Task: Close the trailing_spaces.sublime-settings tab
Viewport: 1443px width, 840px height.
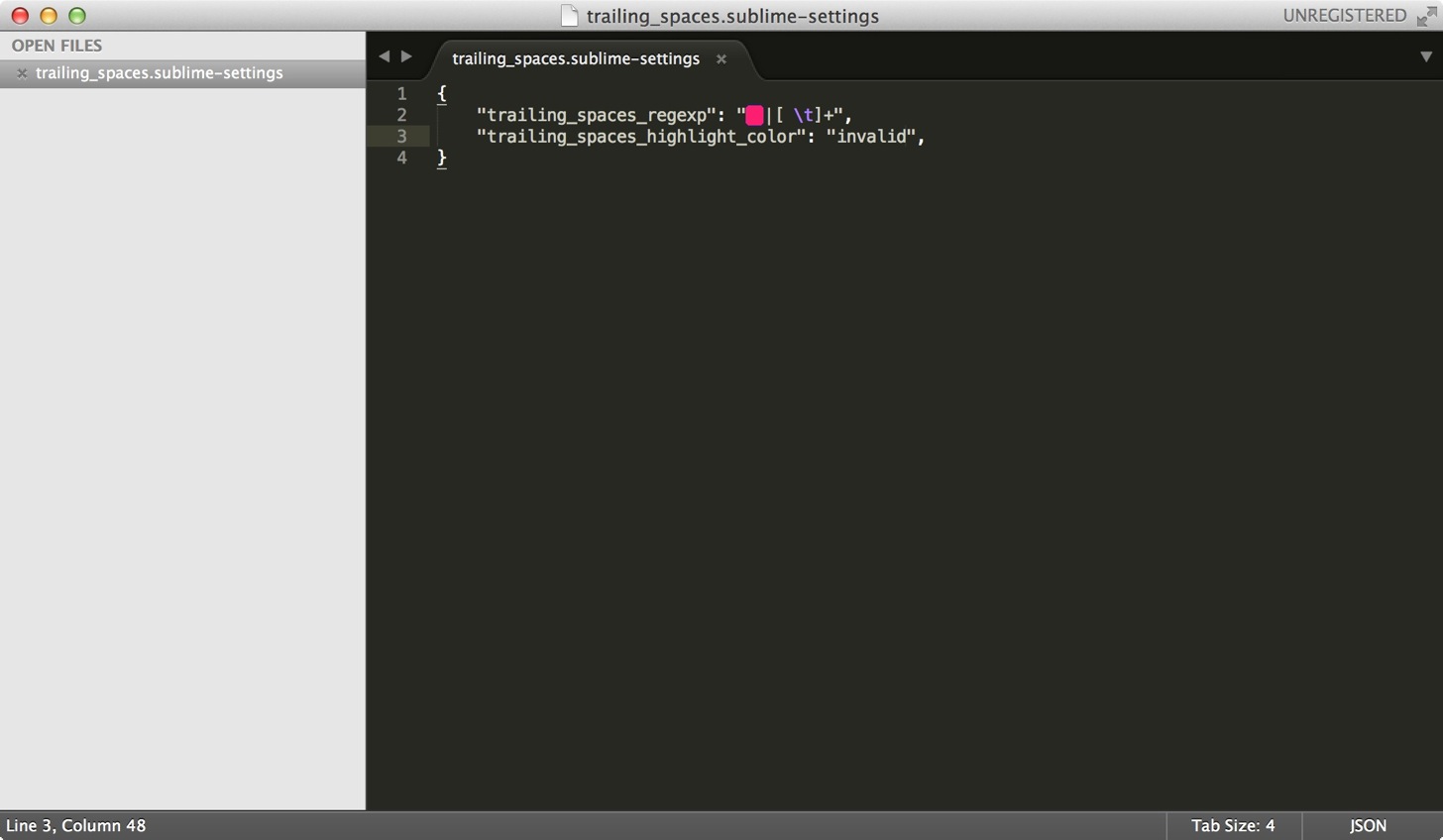Action: coord(721,59)
